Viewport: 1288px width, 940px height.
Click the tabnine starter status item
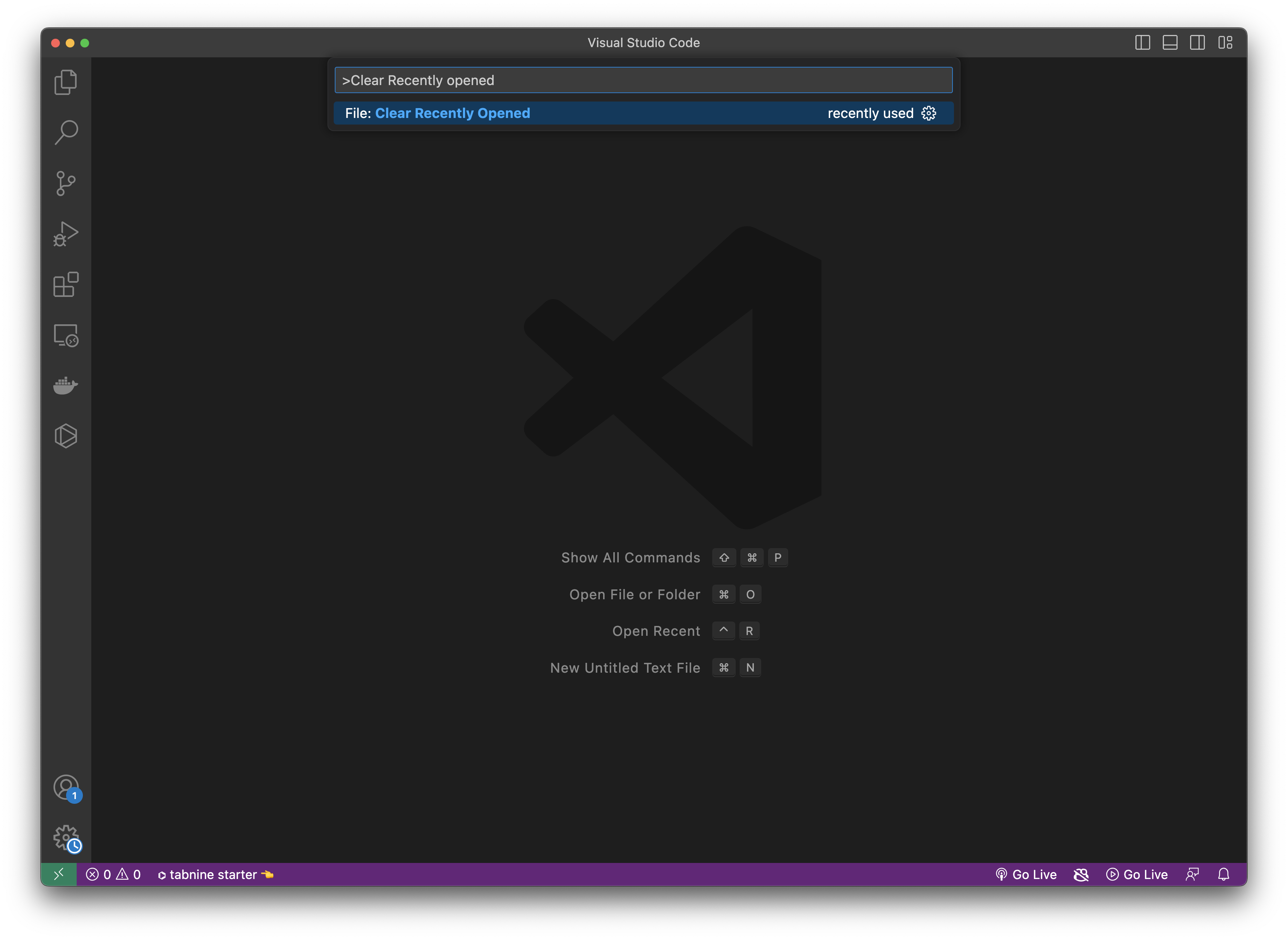(215, 875)
